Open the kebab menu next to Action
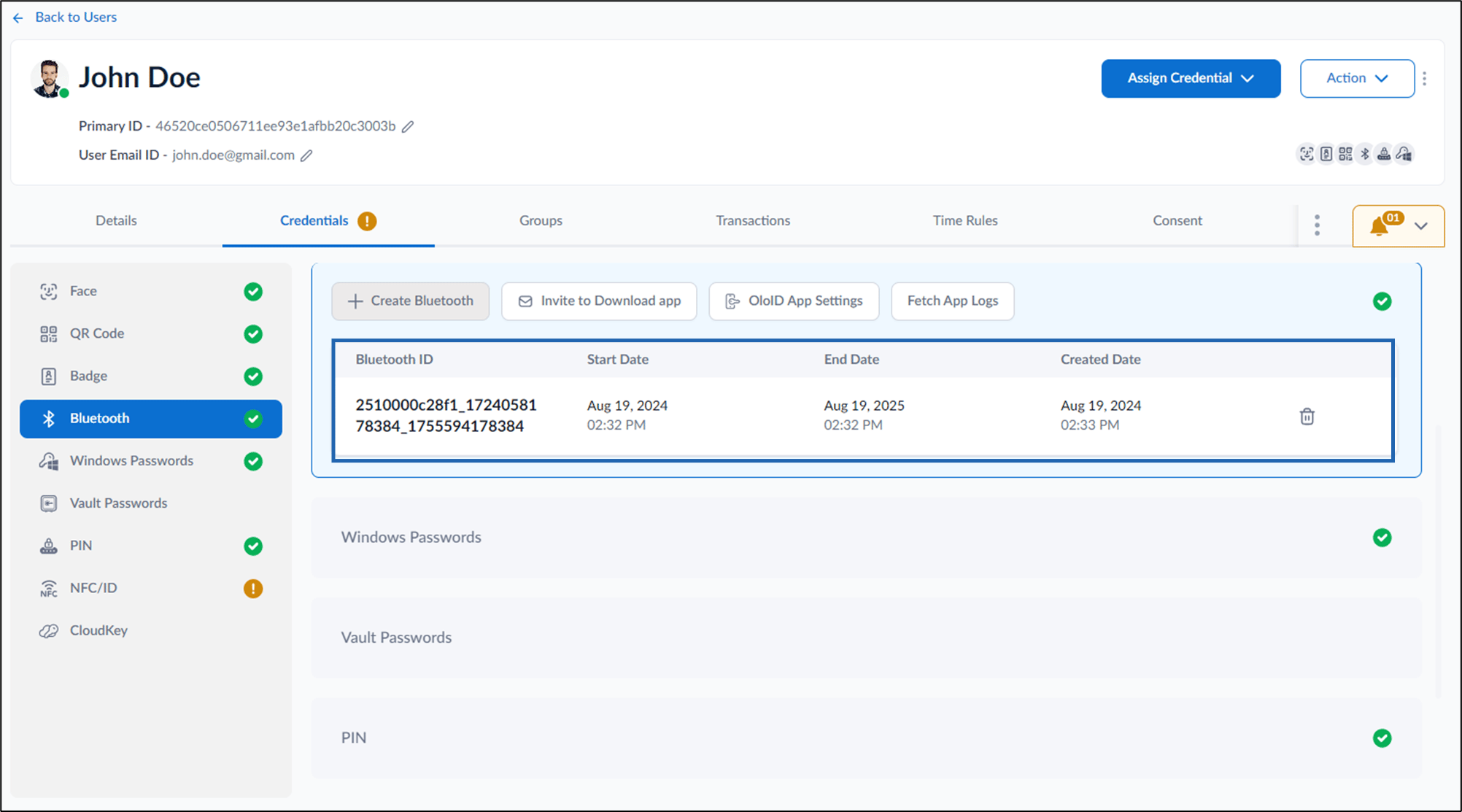This screenshot has width=1462, height=812. pos(1425,78)
